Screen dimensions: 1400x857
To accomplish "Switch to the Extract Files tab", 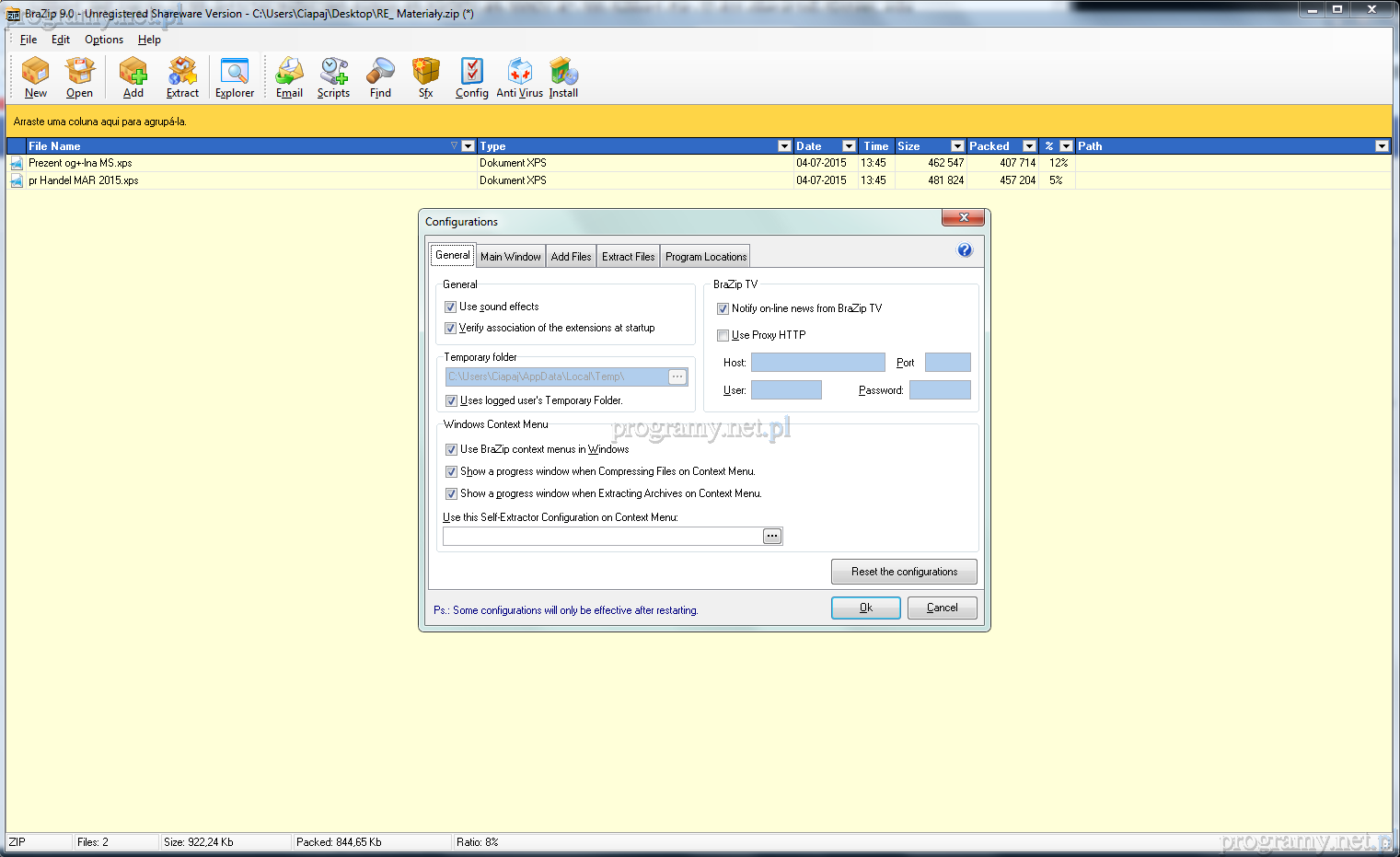I will pyautogui.click(x=628, y=257).
